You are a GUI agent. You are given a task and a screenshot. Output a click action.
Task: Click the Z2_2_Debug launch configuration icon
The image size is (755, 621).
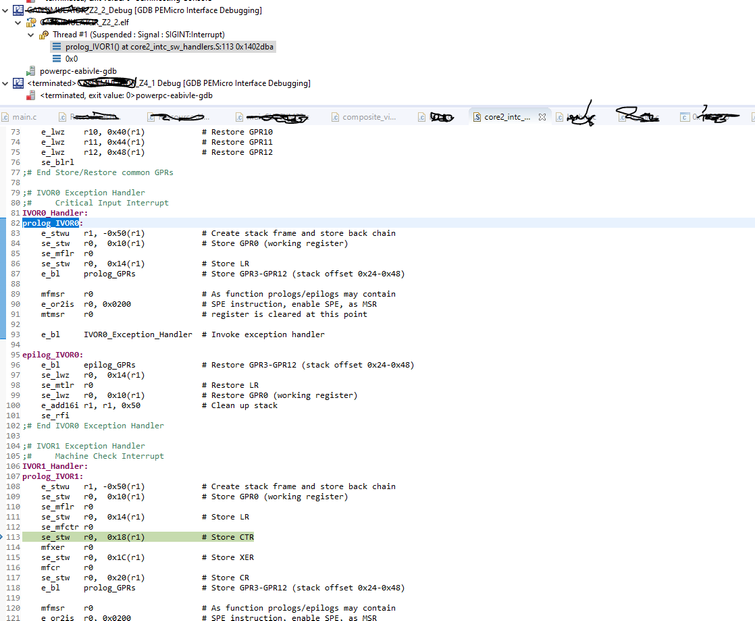tap(18, 10)
